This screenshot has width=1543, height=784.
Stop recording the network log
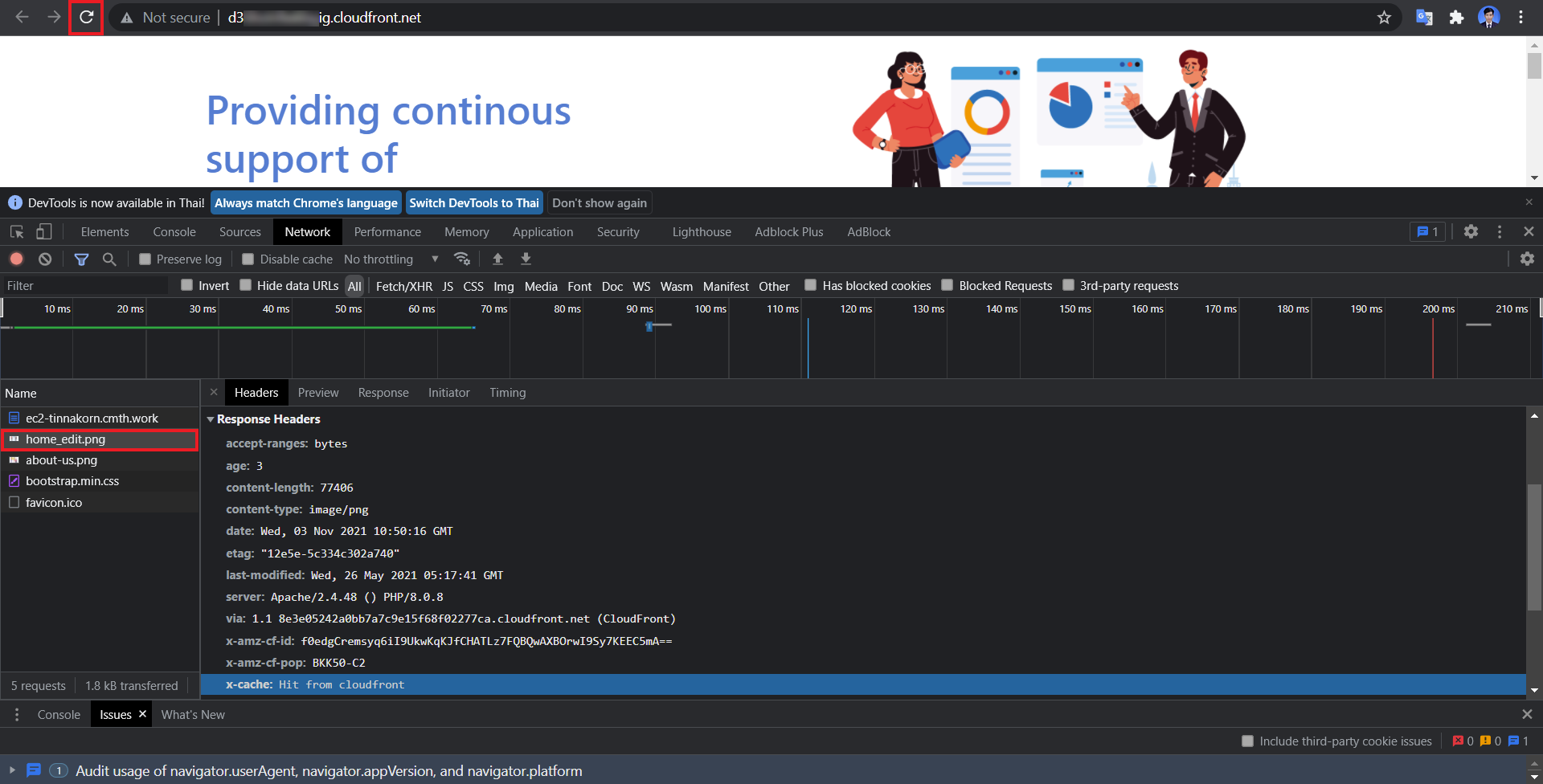pyautogui.click(x=16, y=259)
